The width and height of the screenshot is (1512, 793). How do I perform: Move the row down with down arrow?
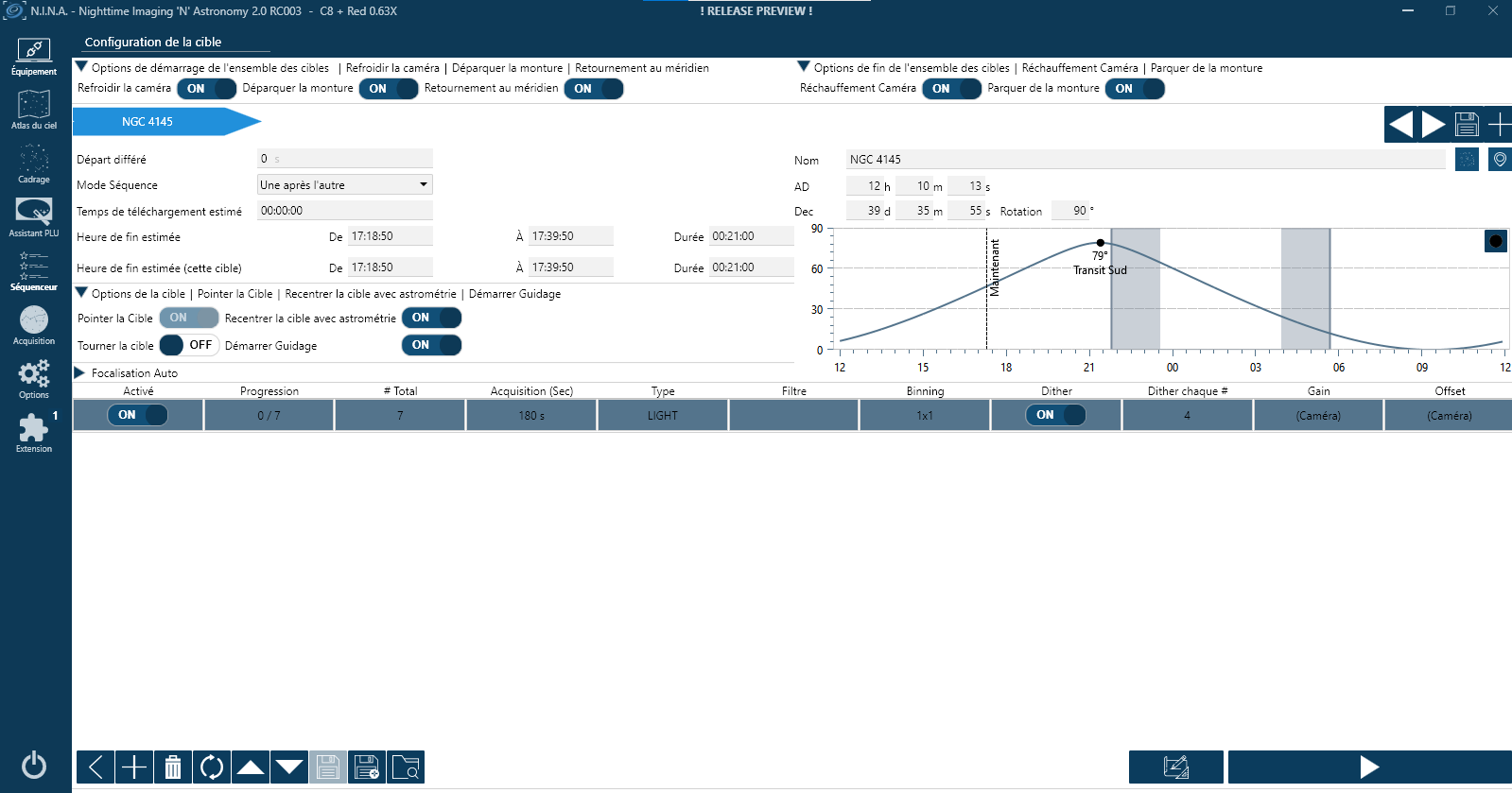point(289,767)
